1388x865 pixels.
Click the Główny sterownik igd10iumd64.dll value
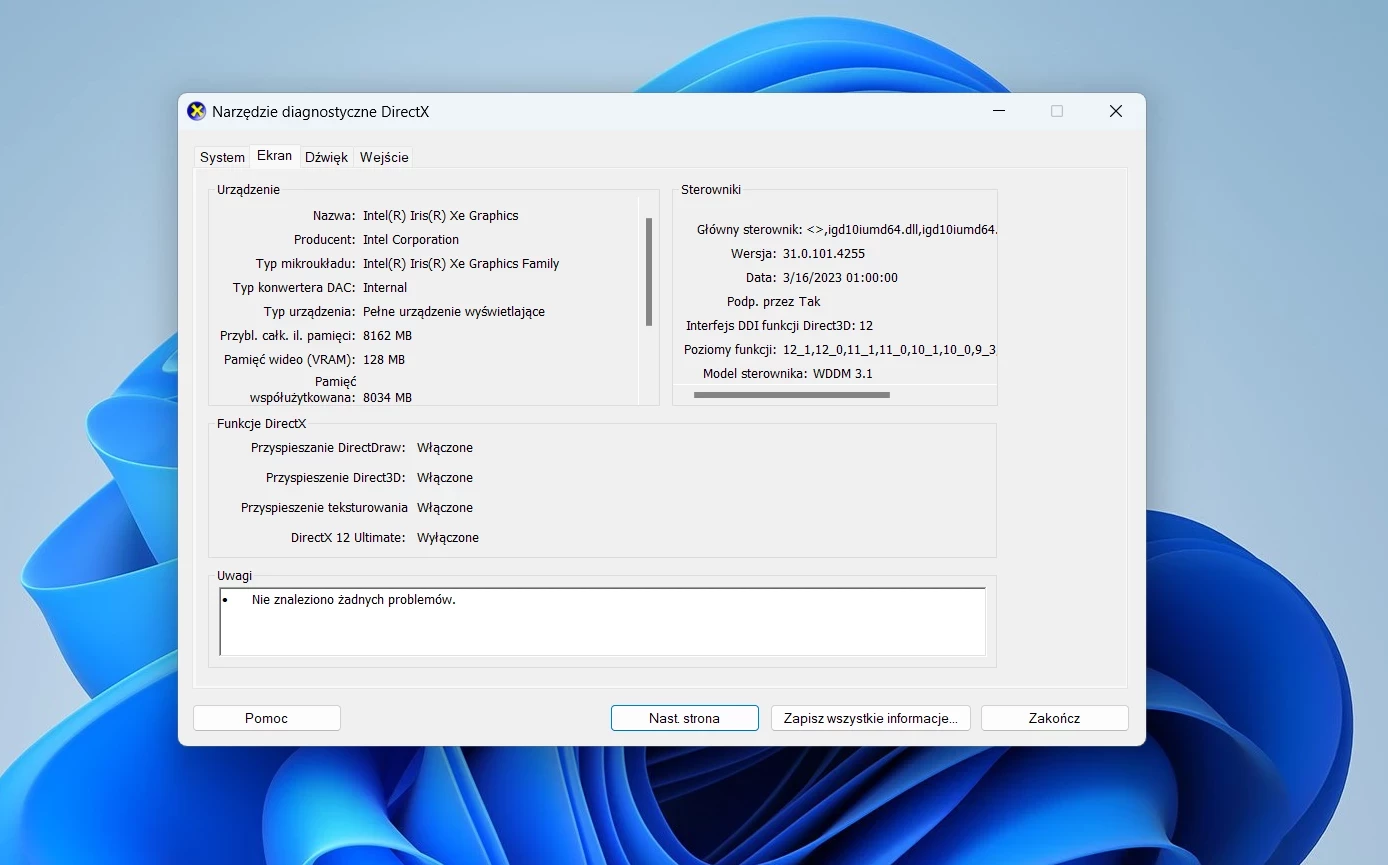pos(902,229)
